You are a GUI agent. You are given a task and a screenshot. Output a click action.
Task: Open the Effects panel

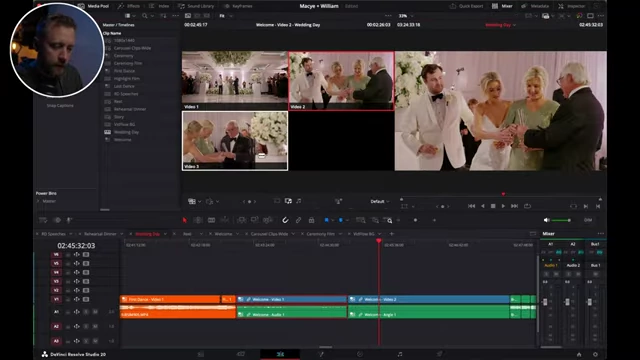[129, 6]
